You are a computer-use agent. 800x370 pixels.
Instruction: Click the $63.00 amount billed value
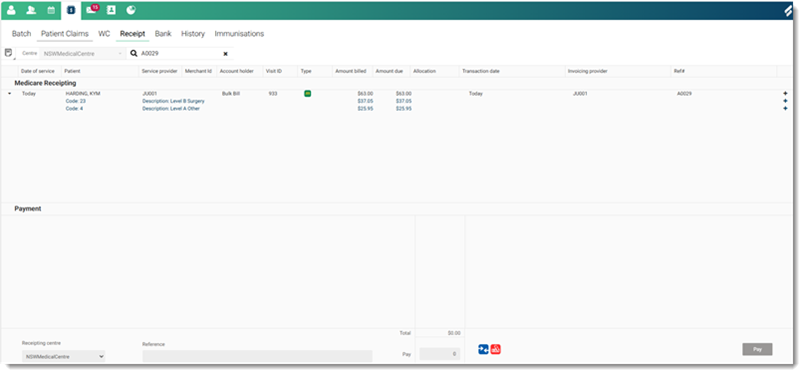[365, 93]
